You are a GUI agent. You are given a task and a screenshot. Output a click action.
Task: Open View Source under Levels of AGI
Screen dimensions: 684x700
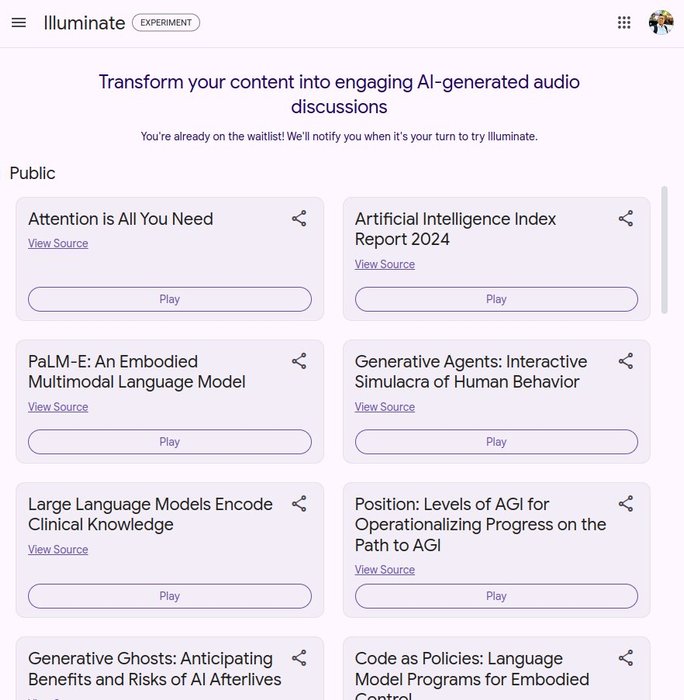(385, 570)
